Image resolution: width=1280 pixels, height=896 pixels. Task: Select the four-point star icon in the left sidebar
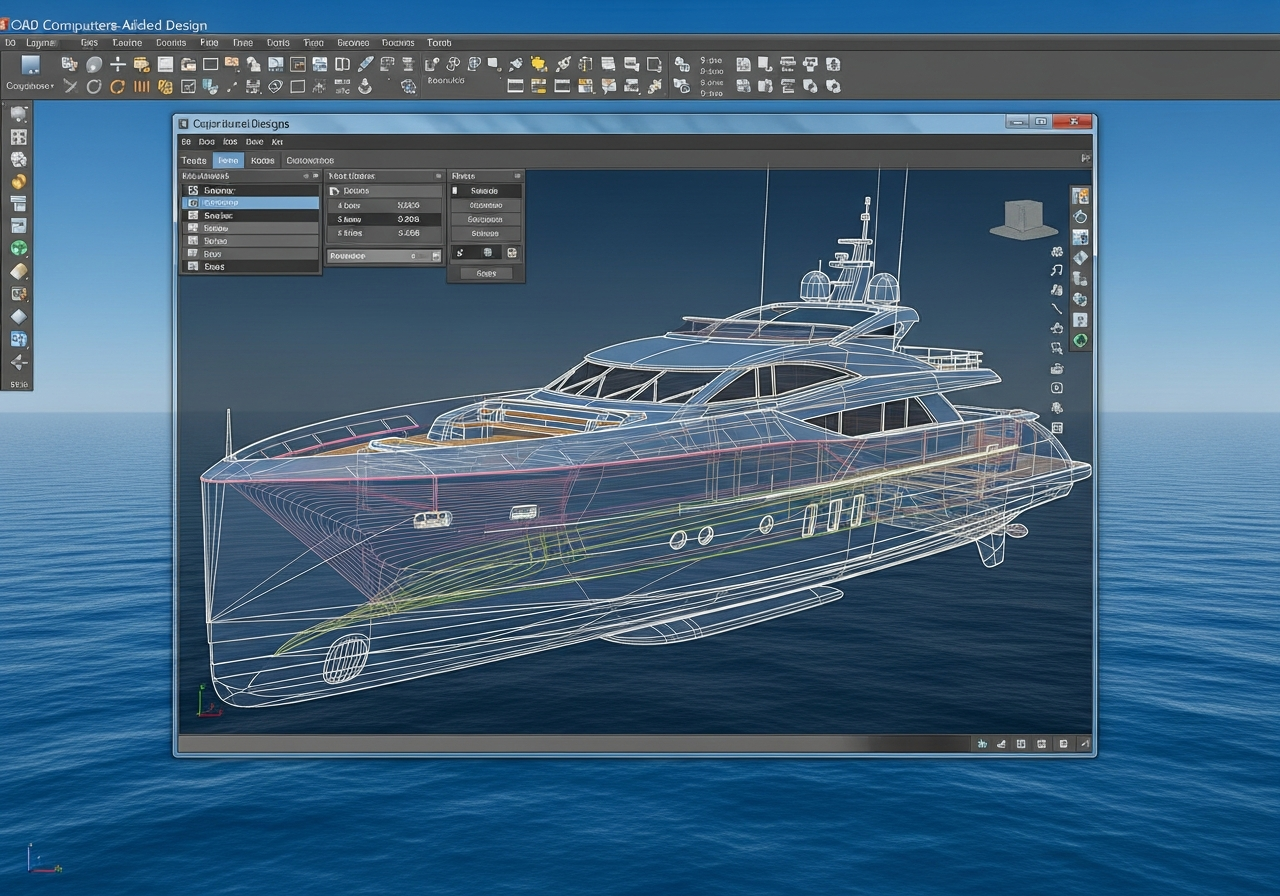(x=18, y=361)
